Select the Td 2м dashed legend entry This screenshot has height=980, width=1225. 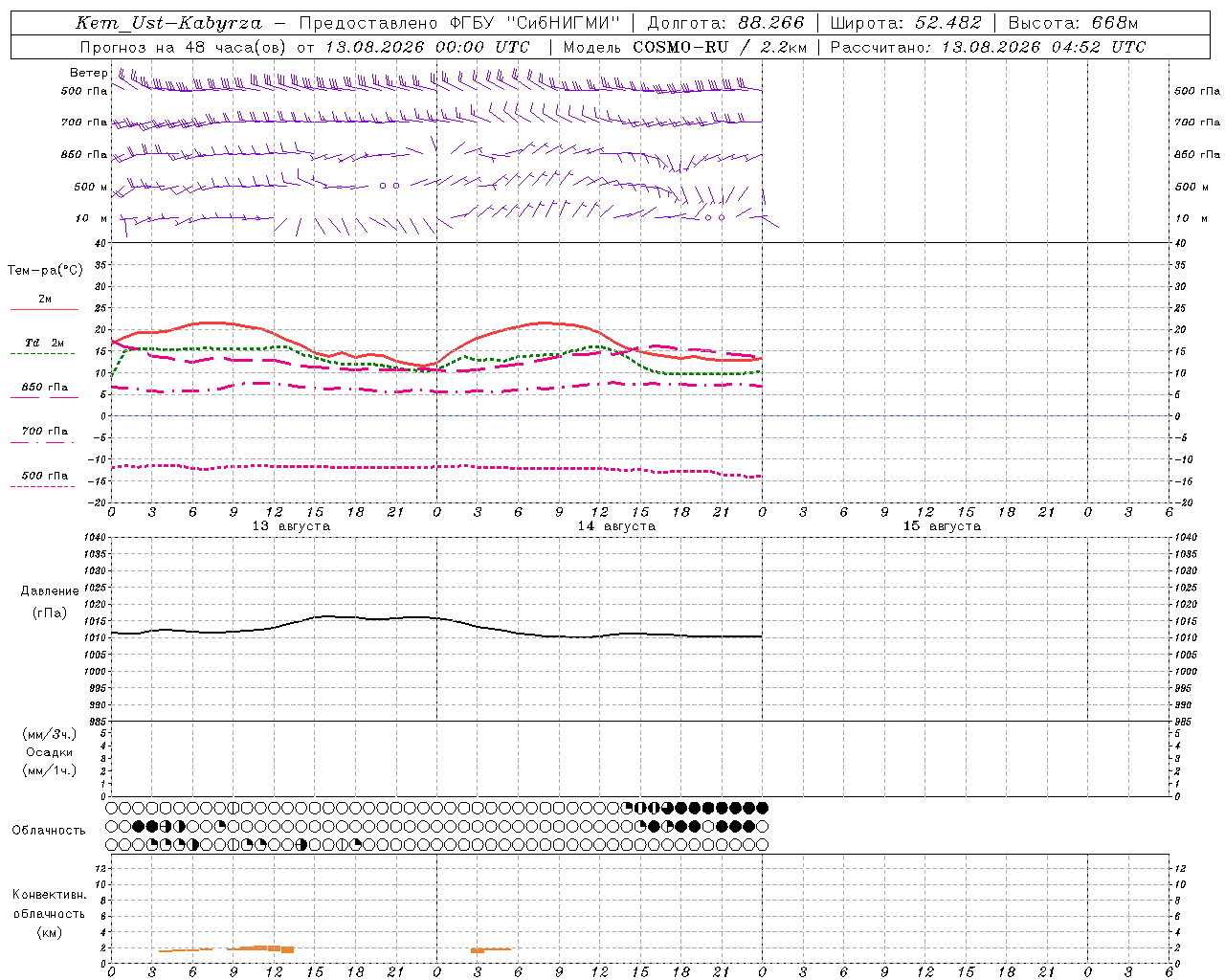click(x=44, y=346)
